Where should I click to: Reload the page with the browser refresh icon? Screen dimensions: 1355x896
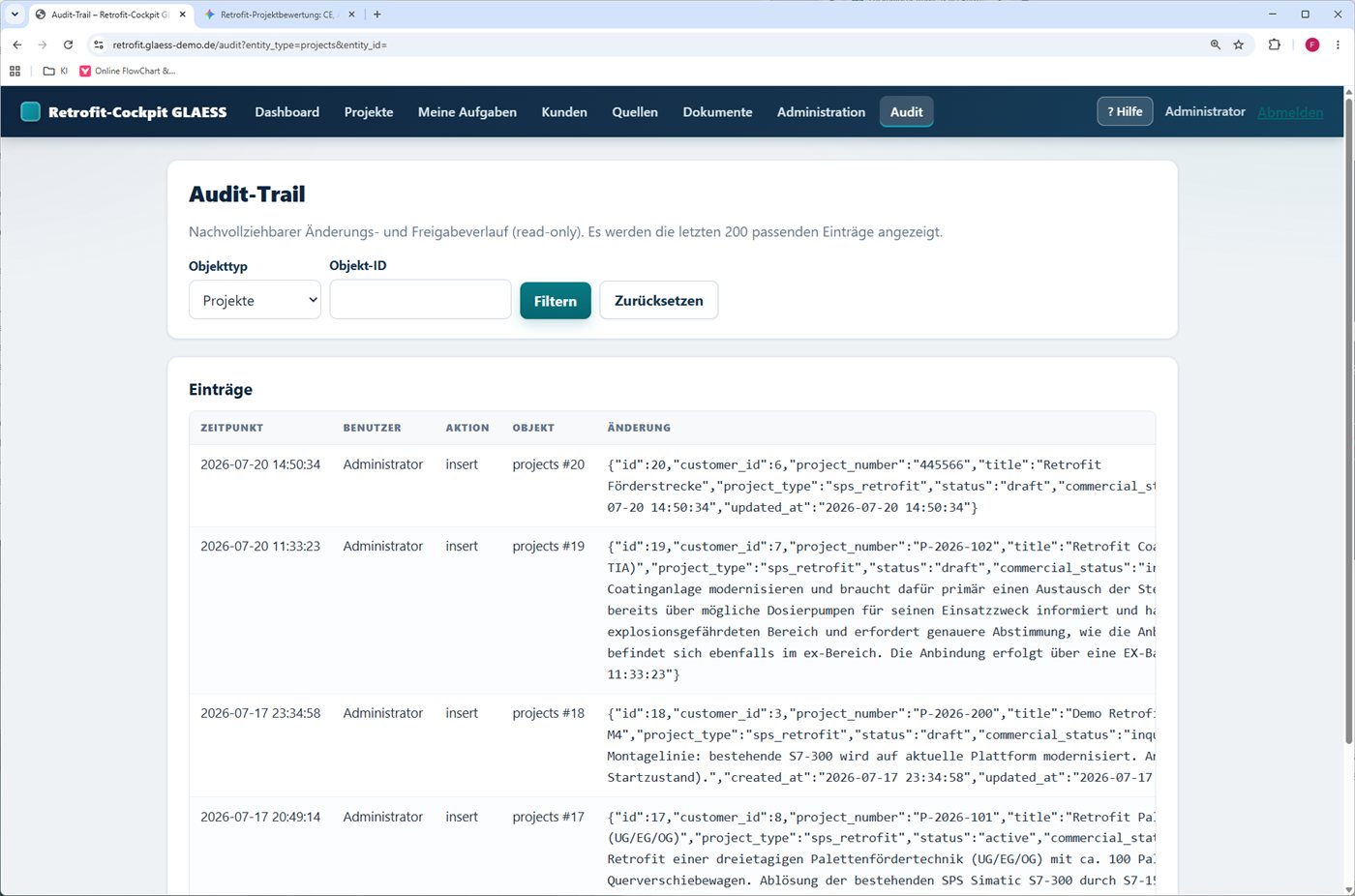(68, 45)
